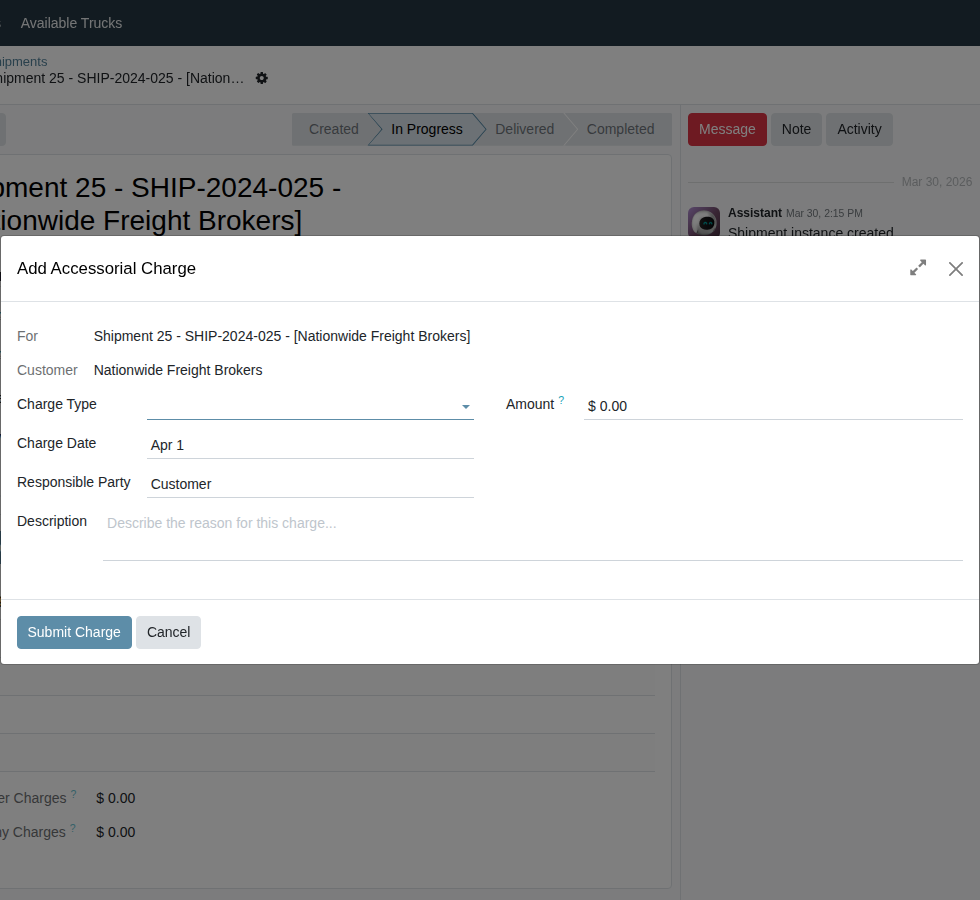Set the Amount field value
This screenshot has height=900, width=980.
click(x=773, y=406)
